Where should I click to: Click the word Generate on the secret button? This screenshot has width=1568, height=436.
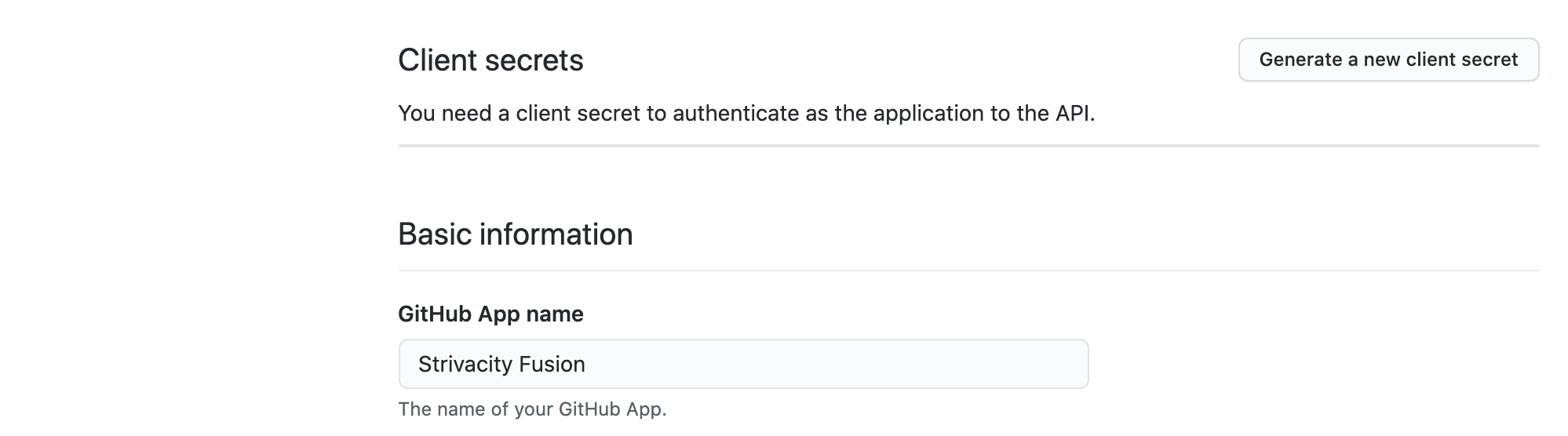[1300, 60]
